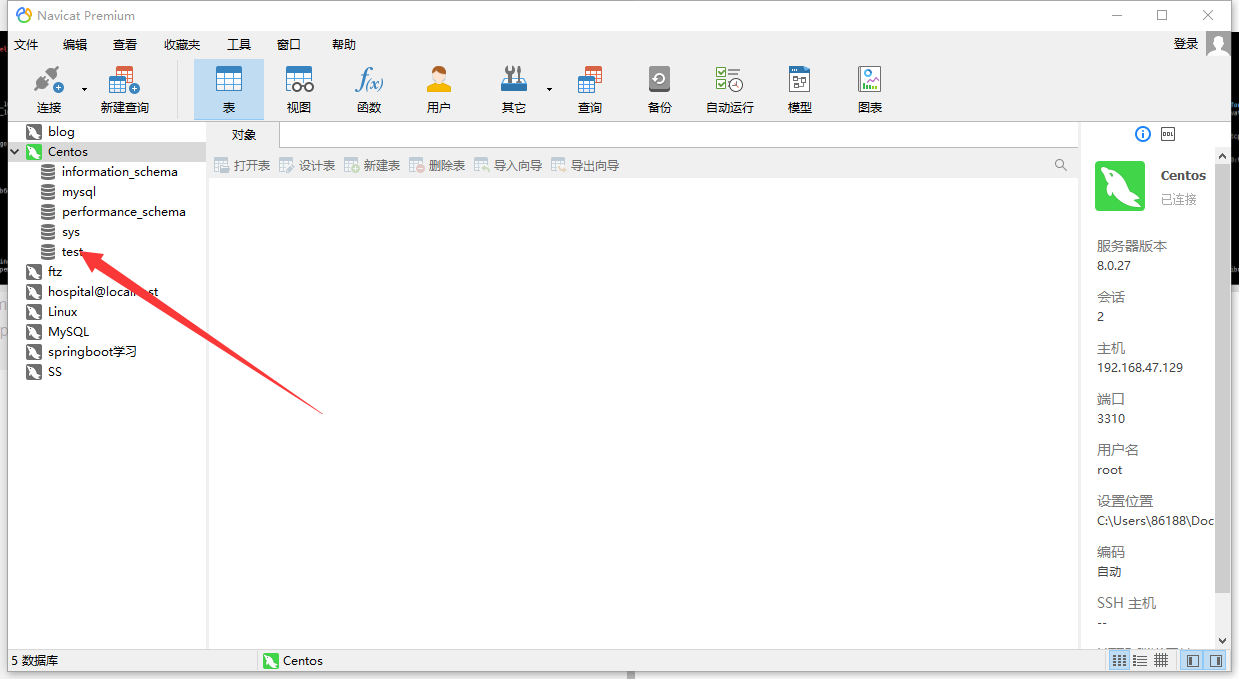Click the server version value 8.0.27

(x=1114, y=266)
